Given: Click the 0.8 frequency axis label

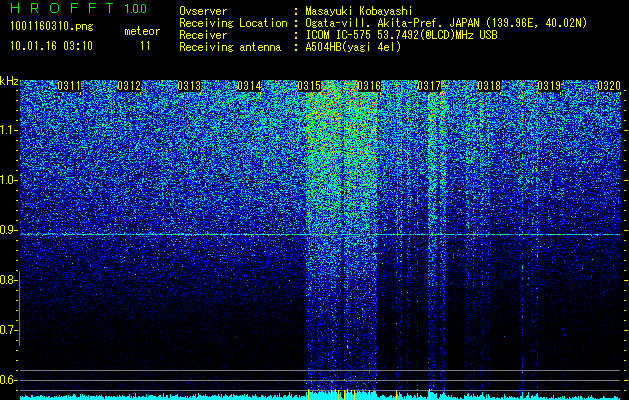Looking at the screenshot, I should pyautogui.click(x=7, y=280).
